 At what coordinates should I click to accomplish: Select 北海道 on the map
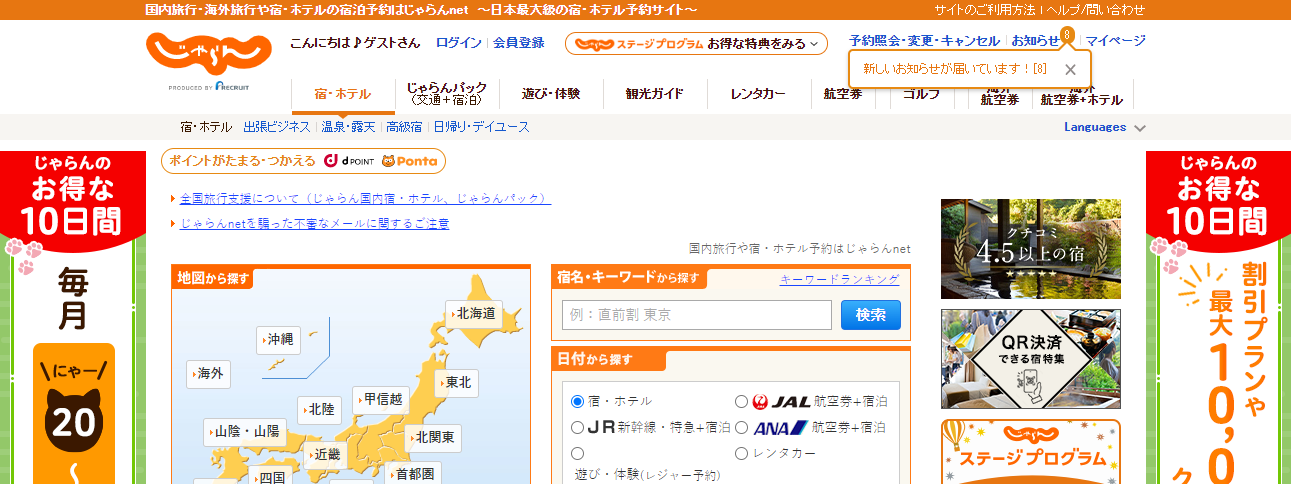[473, 313]
